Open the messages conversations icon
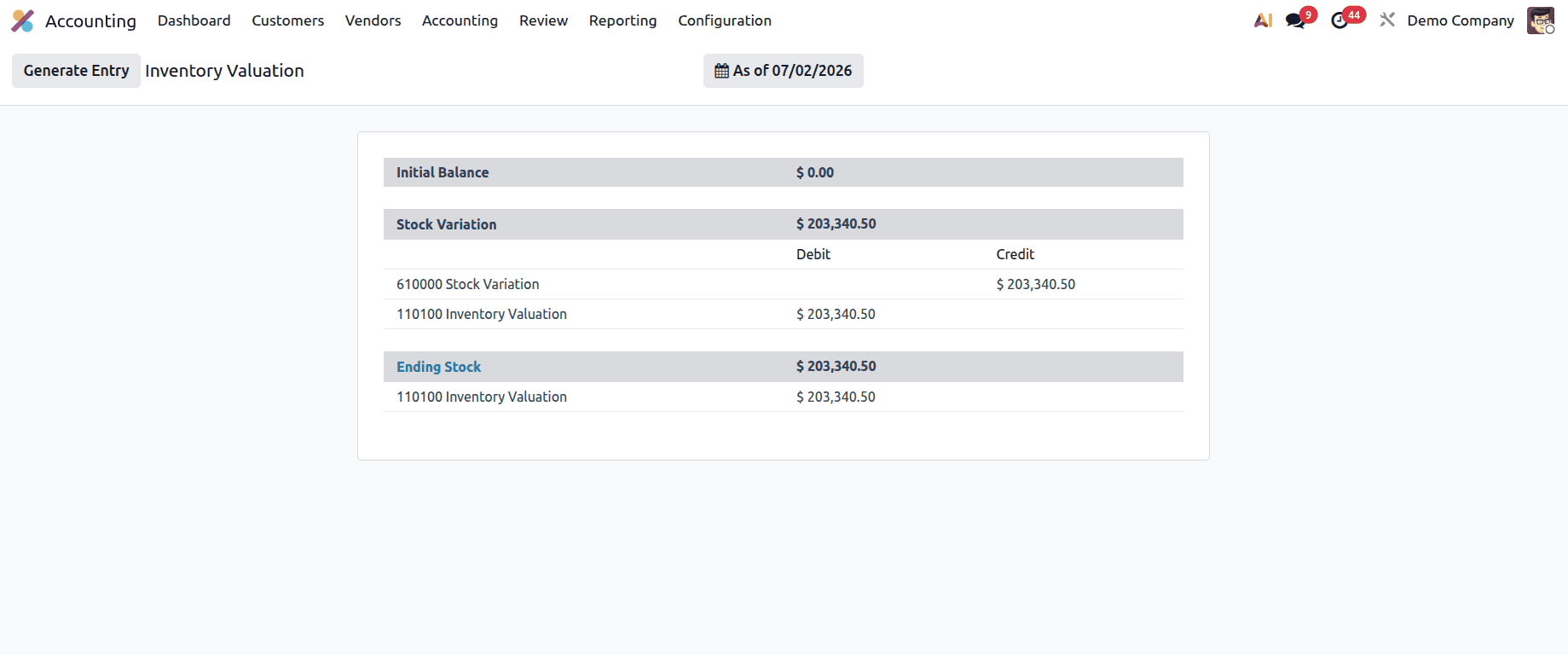Image resolution: width=1568 pixels, height=655 pixels. [1295, 20]
